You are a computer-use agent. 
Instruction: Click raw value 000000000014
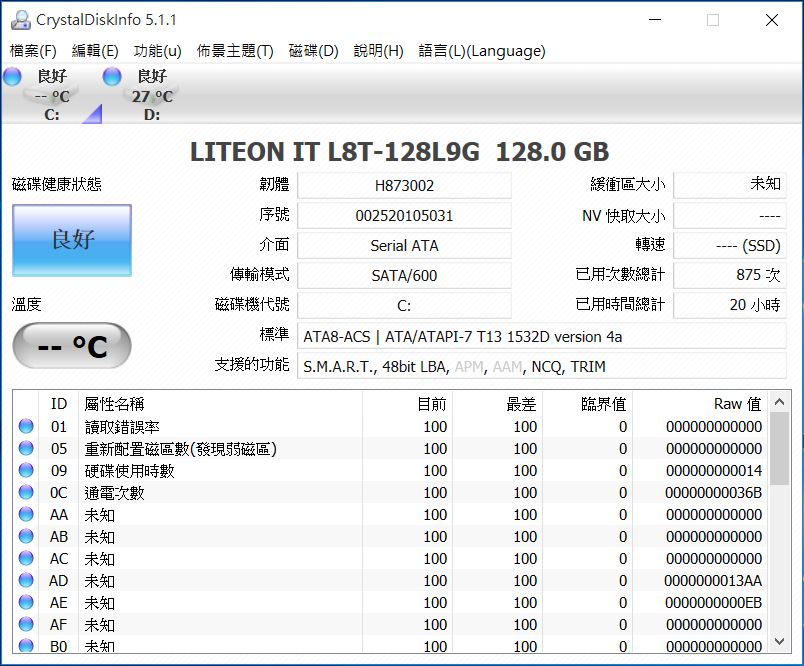tap(714, 471)
